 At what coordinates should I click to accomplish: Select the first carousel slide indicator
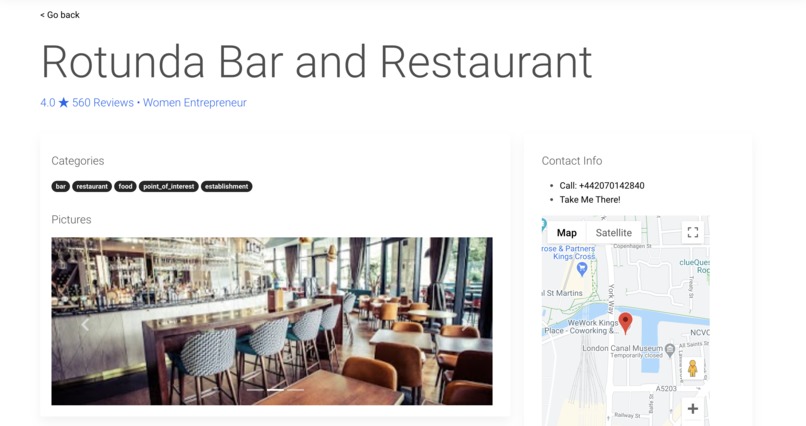click(x=255, y=390)
